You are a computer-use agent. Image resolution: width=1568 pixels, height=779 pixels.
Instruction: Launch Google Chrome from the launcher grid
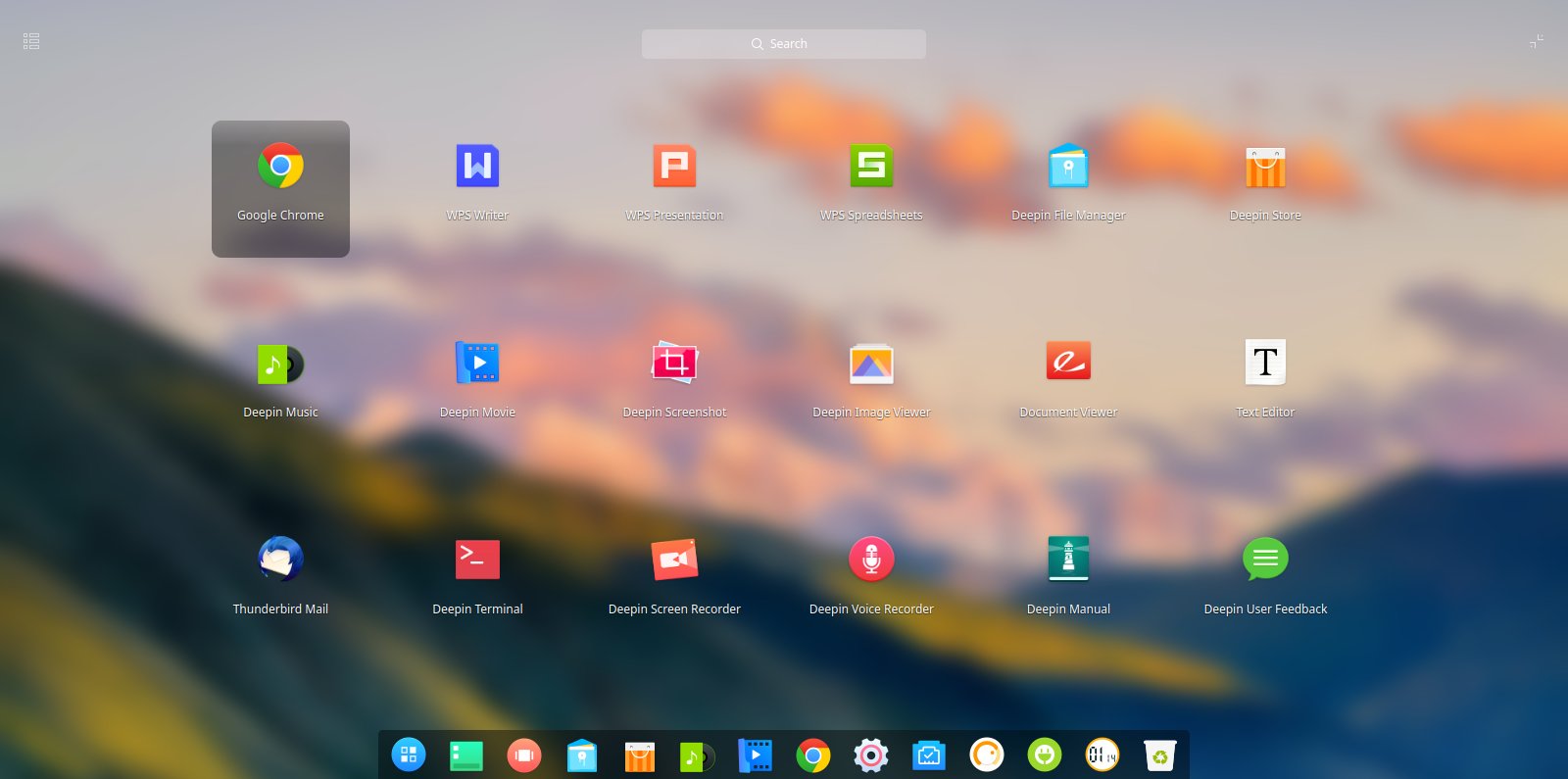click(x=280, y=188)
